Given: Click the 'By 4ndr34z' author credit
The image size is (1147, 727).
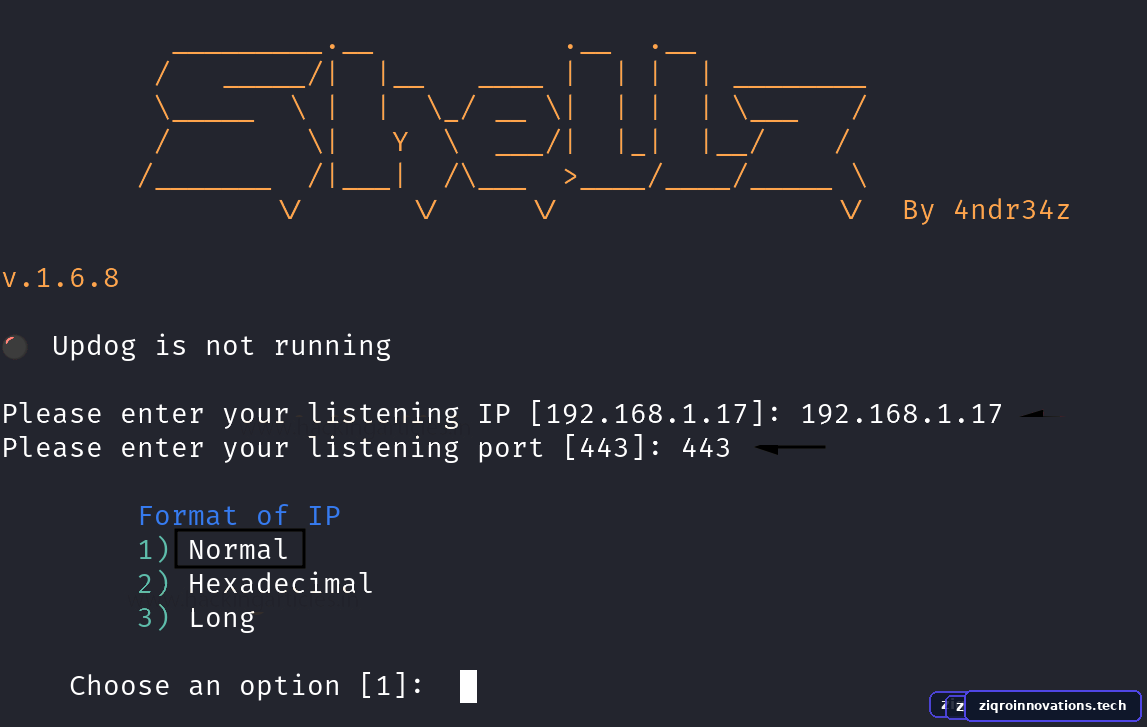Looking at the screenshot, I should point(986,210).
